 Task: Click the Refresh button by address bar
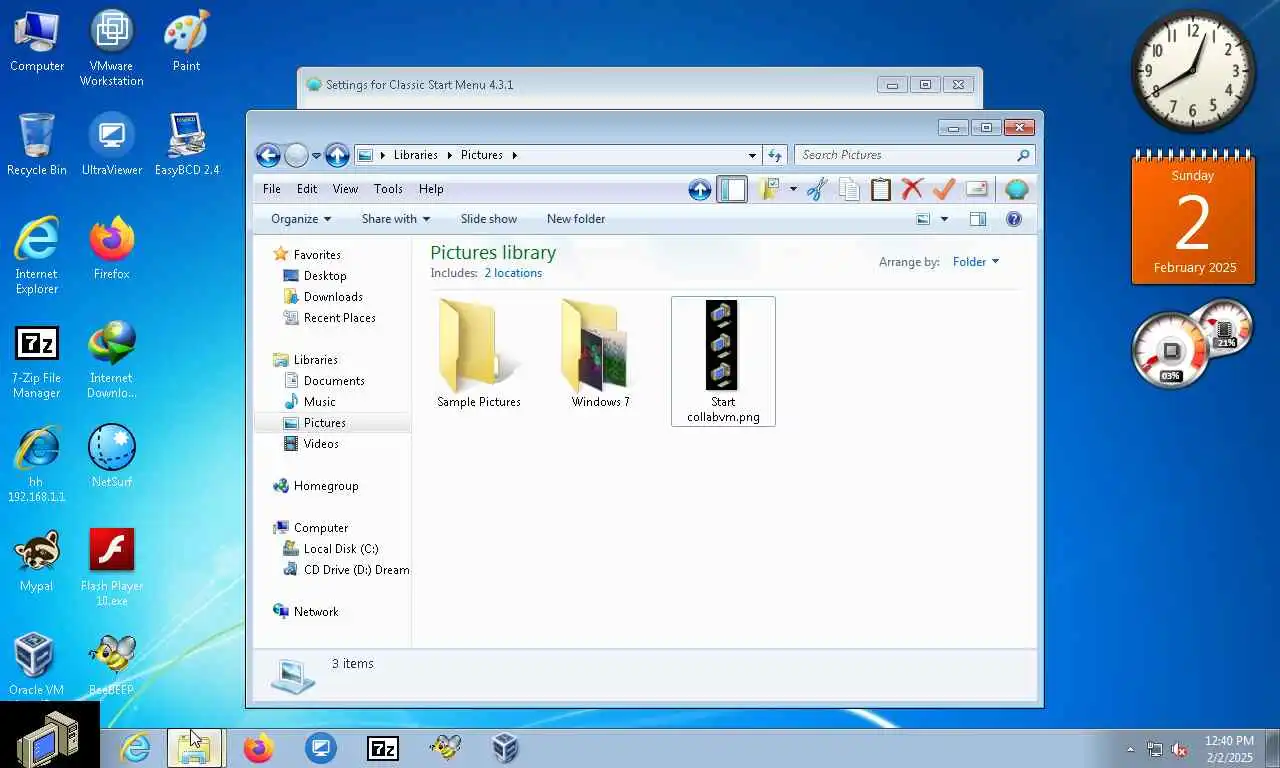(x=774, y=155)
